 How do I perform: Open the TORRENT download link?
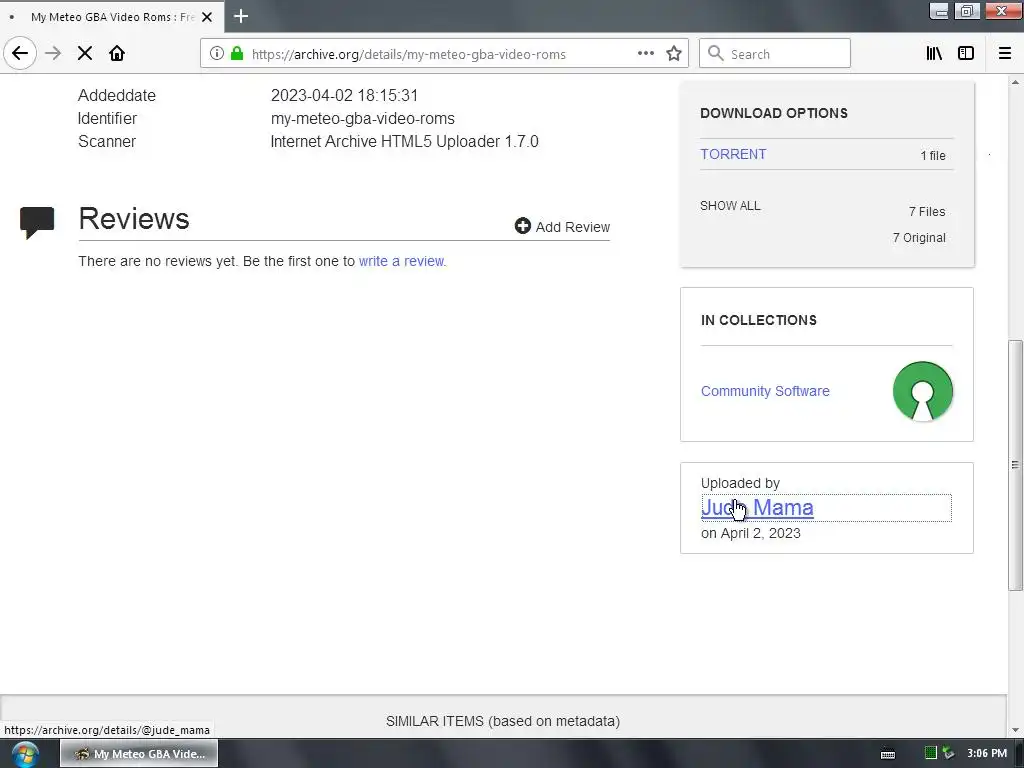733,154
